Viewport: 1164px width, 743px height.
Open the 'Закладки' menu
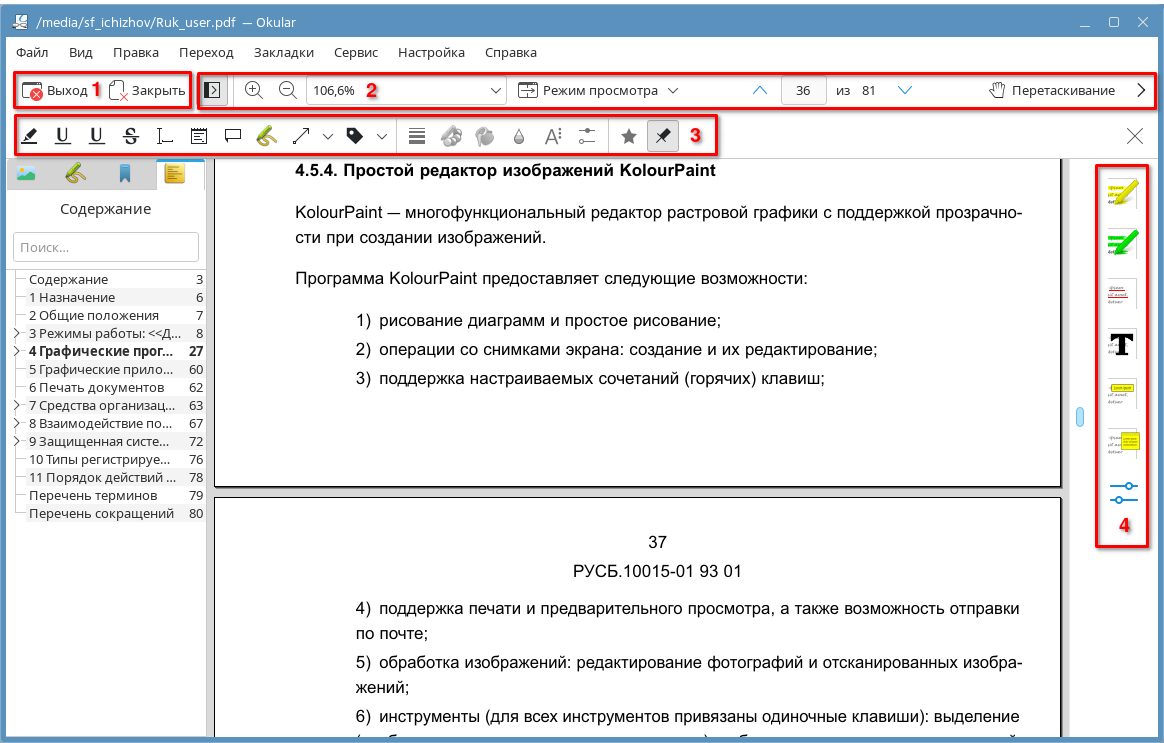[284, 52]
